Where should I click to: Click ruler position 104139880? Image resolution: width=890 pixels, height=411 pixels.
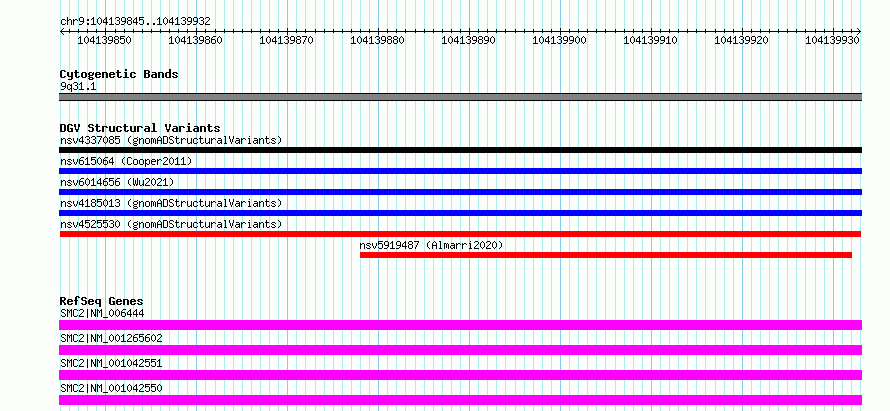(x=377, y=40)
